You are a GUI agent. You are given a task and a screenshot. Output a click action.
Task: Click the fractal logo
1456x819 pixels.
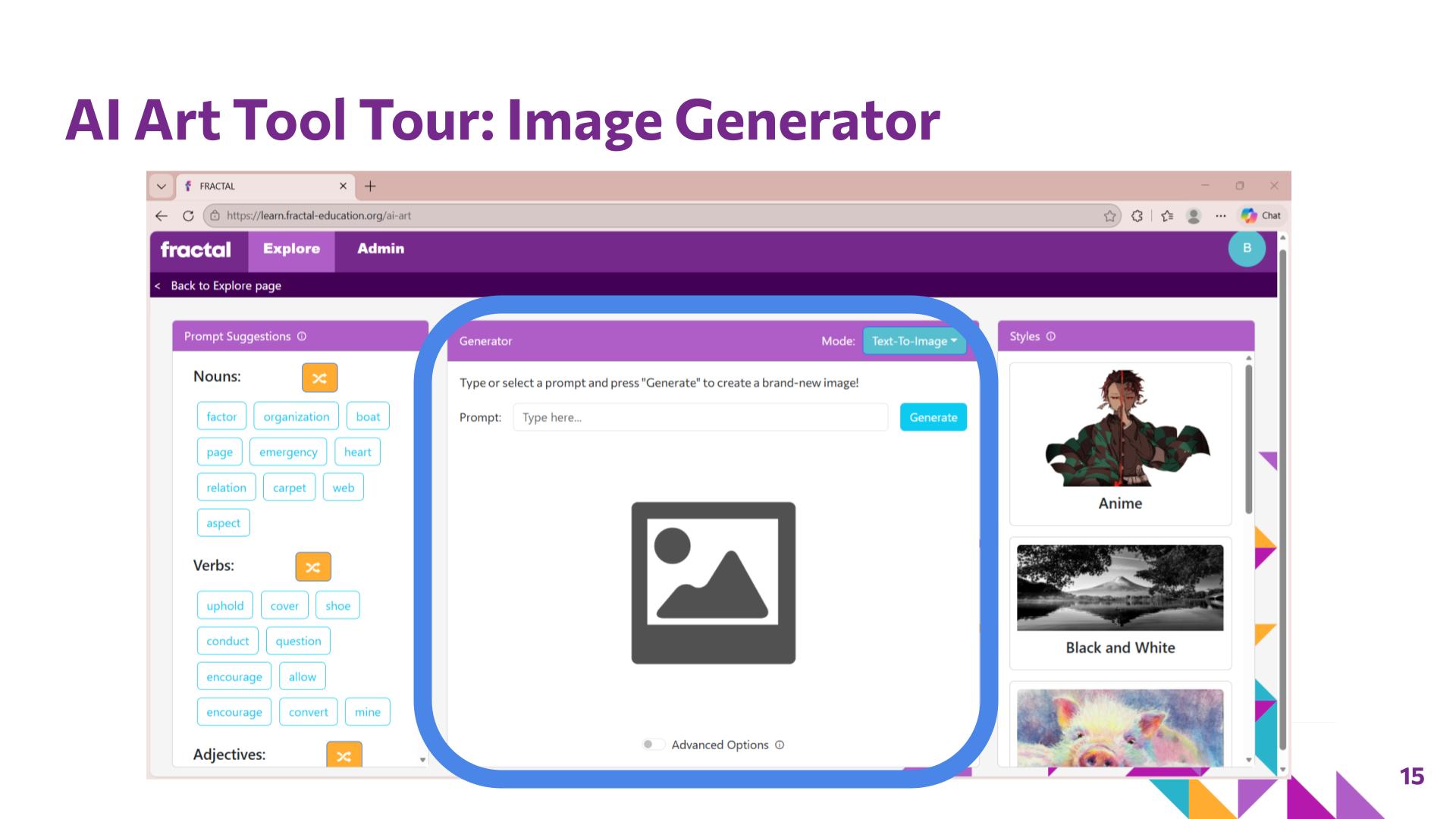[x=196, y=249]
